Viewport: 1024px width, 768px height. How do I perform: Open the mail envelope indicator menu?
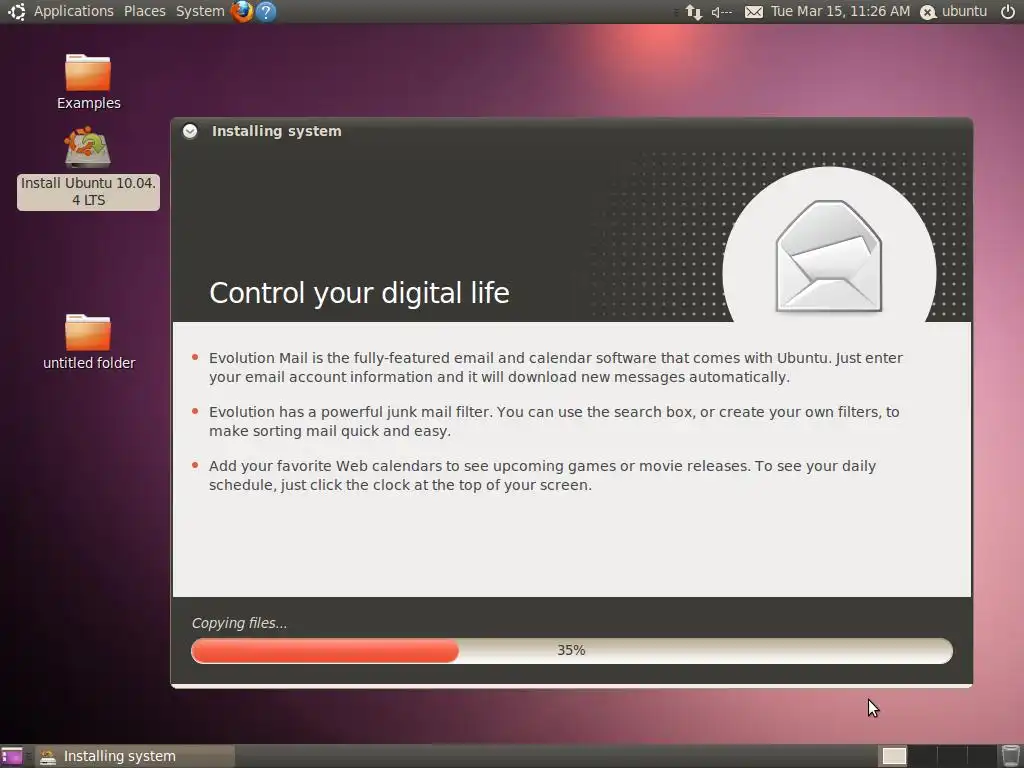click(754, 12)
